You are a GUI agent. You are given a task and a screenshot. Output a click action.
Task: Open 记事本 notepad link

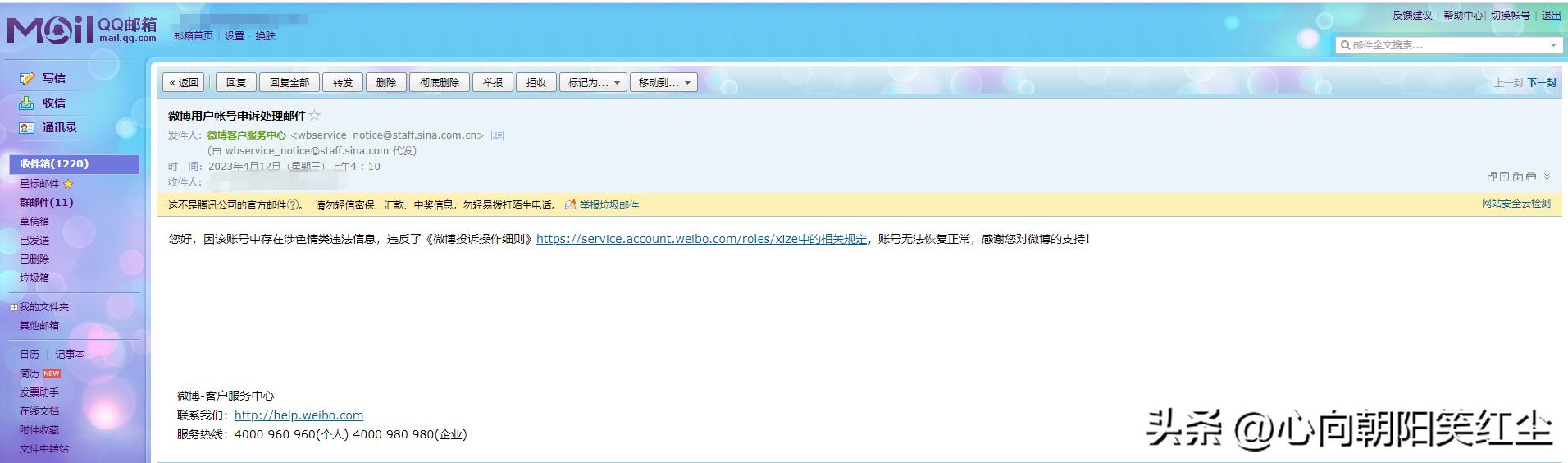pos(70,355)
